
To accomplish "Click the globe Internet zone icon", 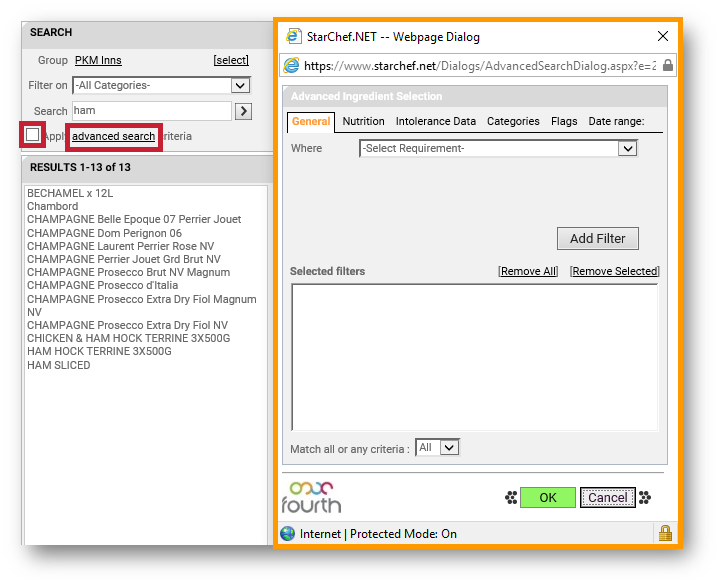I will (288, 534).
